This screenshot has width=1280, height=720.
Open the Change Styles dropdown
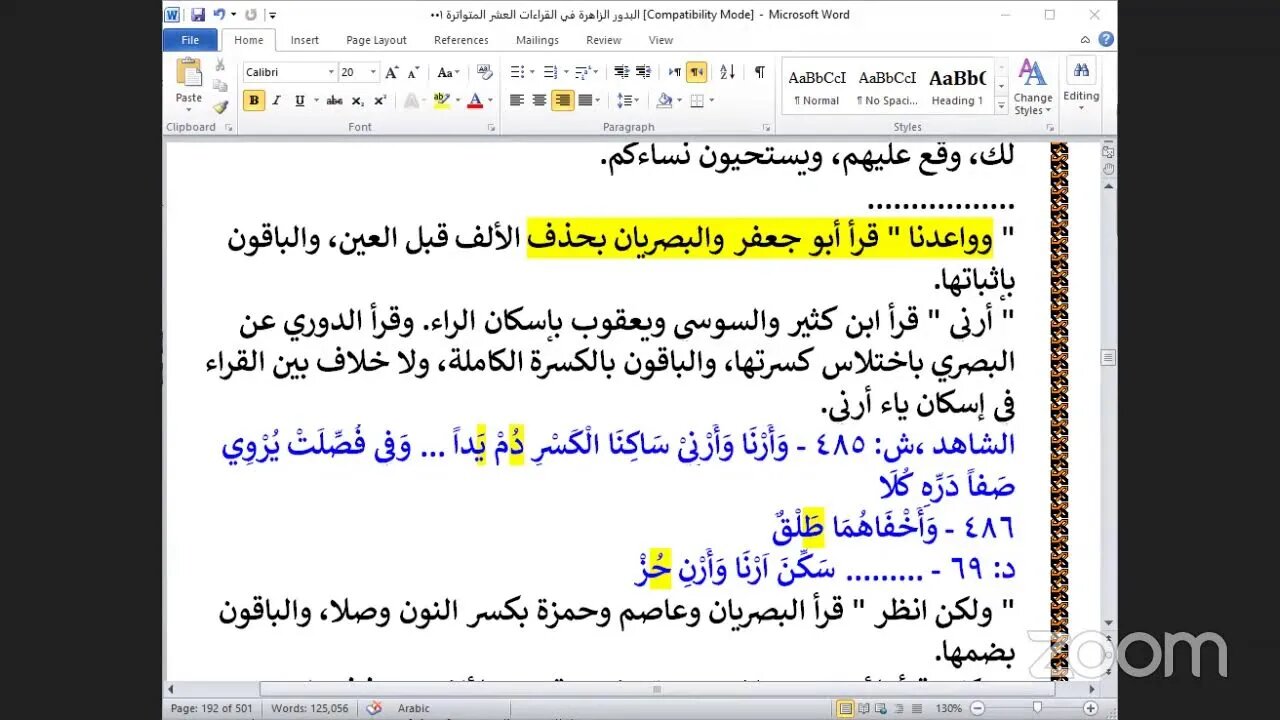(x=1032, y=86)
